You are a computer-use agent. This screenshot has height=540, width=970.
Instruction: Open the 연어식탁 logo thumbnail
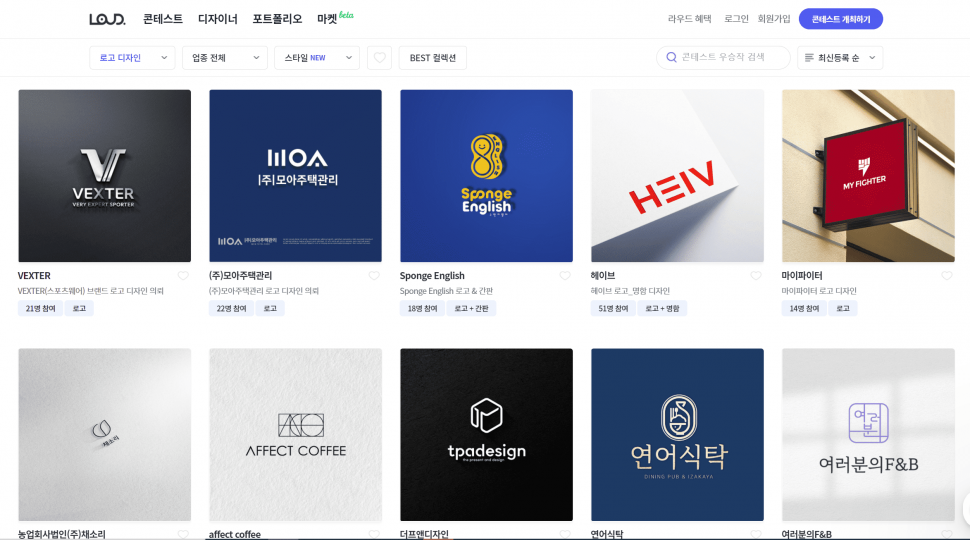tap(677, 435)
